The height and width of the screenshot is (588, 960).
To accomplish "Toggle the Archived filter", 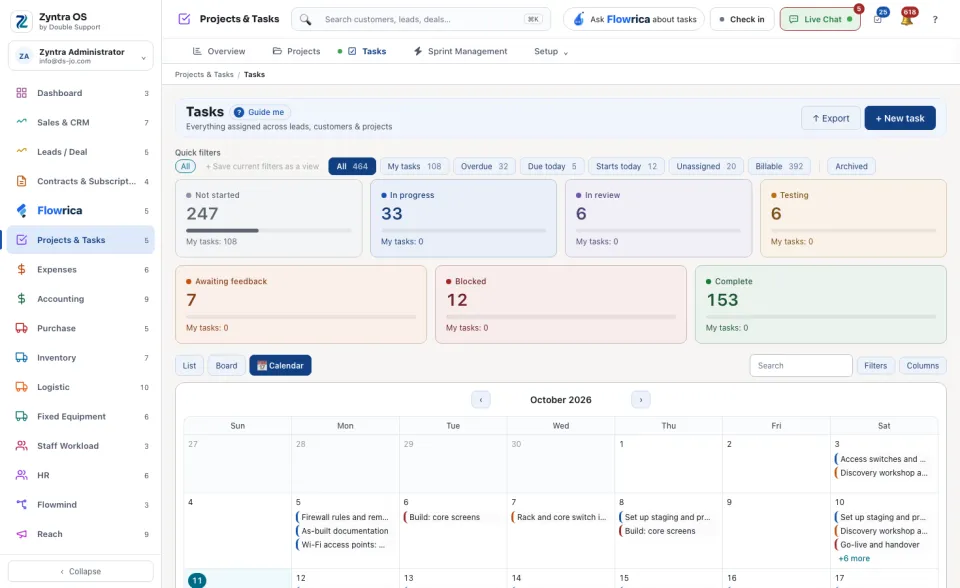I will pos(851,167).
